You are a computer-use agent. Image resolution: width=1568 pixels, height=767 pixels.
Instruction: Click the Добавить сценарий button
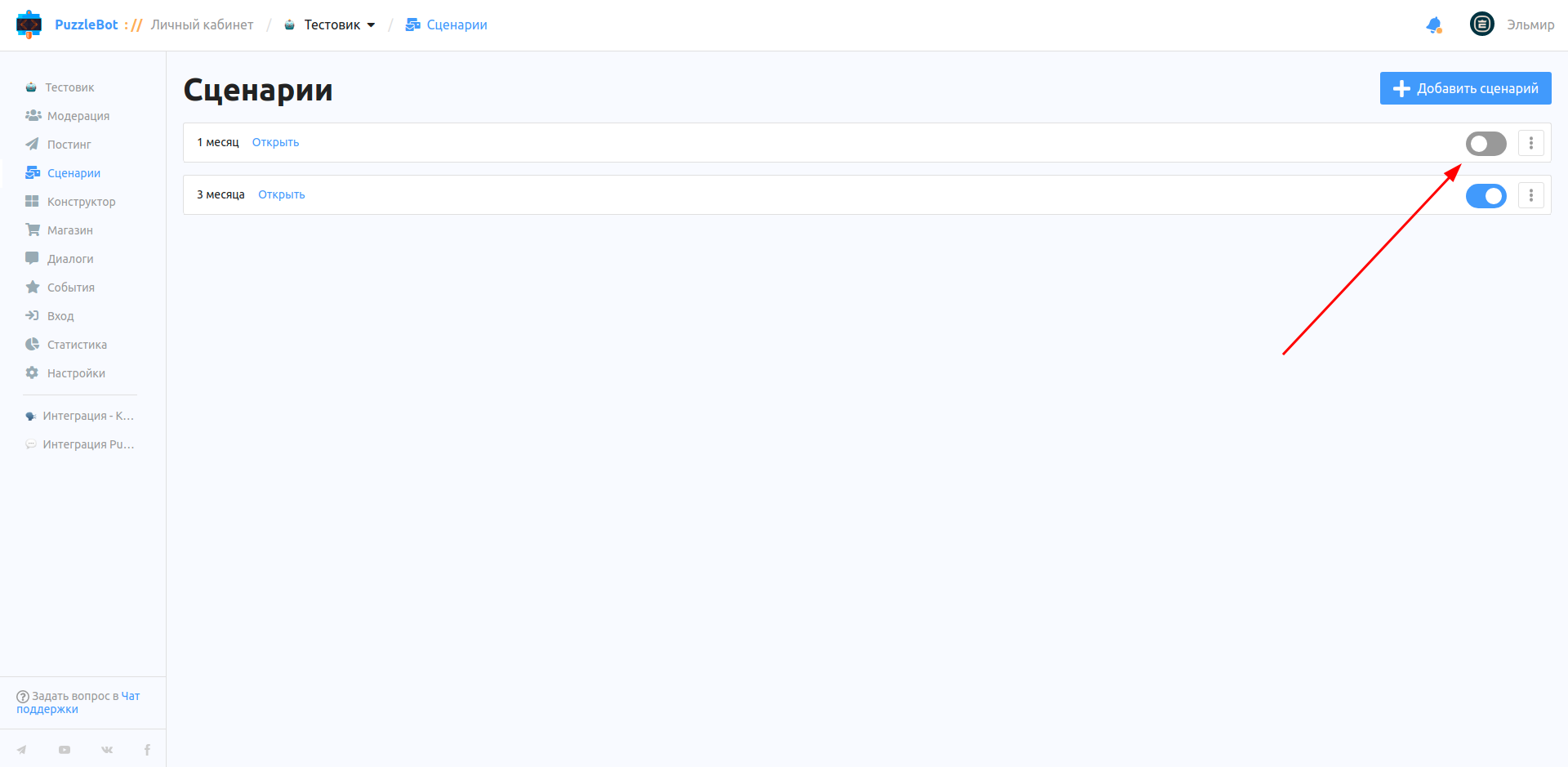point(1466,88)
